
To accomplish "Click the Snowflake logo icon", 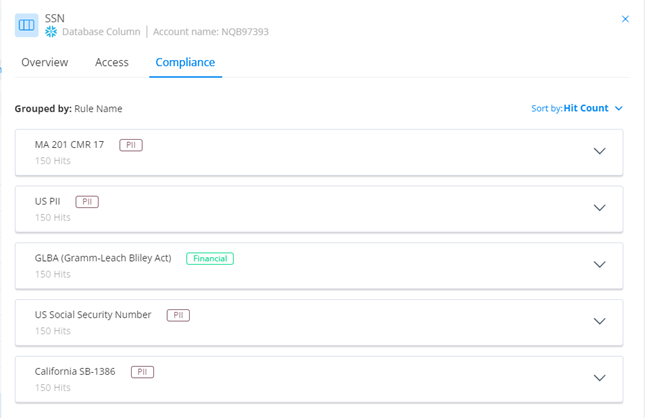I will pos(51,32).
